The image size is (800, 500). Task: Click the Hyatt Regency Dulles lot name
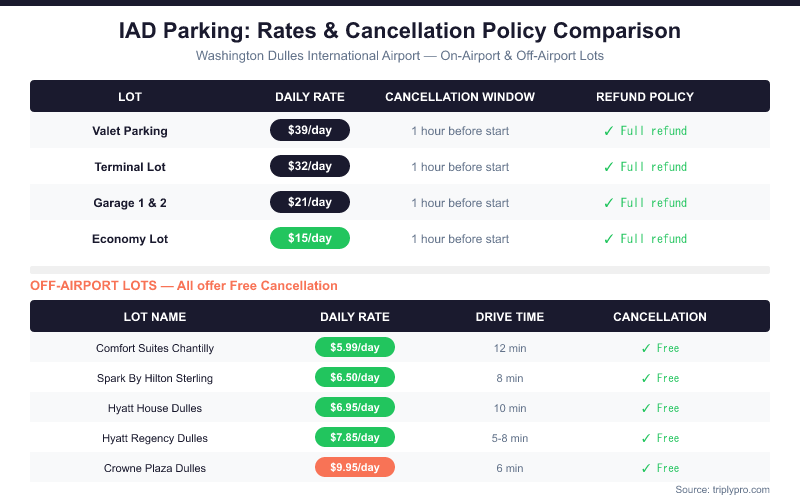(155, 438)
